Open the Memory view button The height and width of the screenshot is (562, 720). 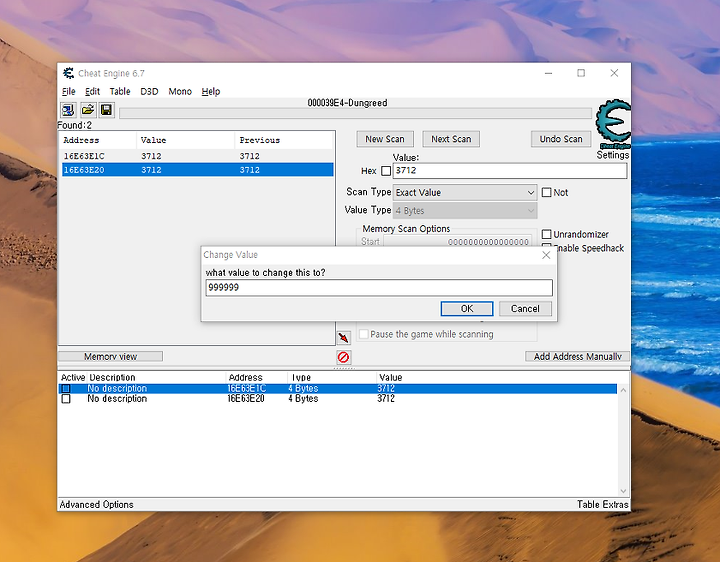[x=110, y=357]
